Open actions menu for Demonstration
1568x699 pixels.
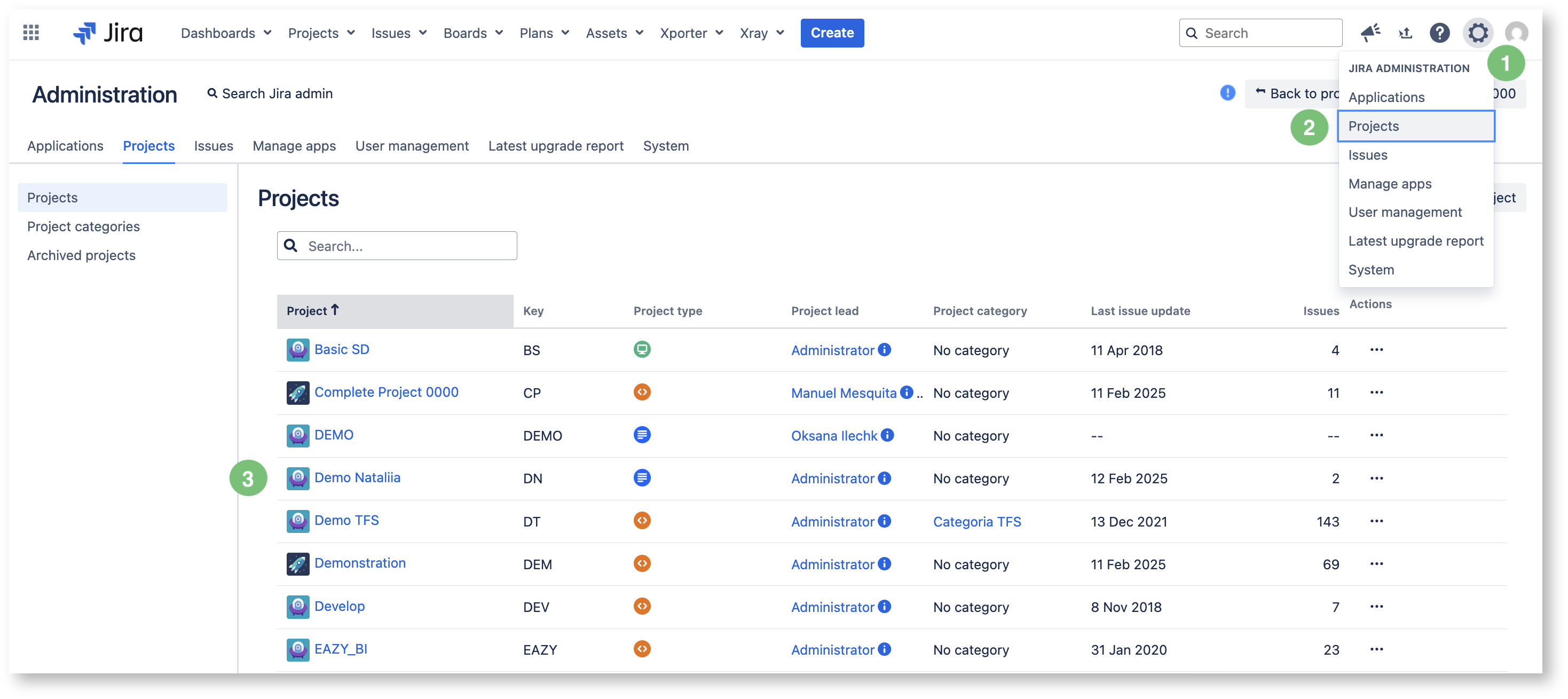pos(1376,563)
